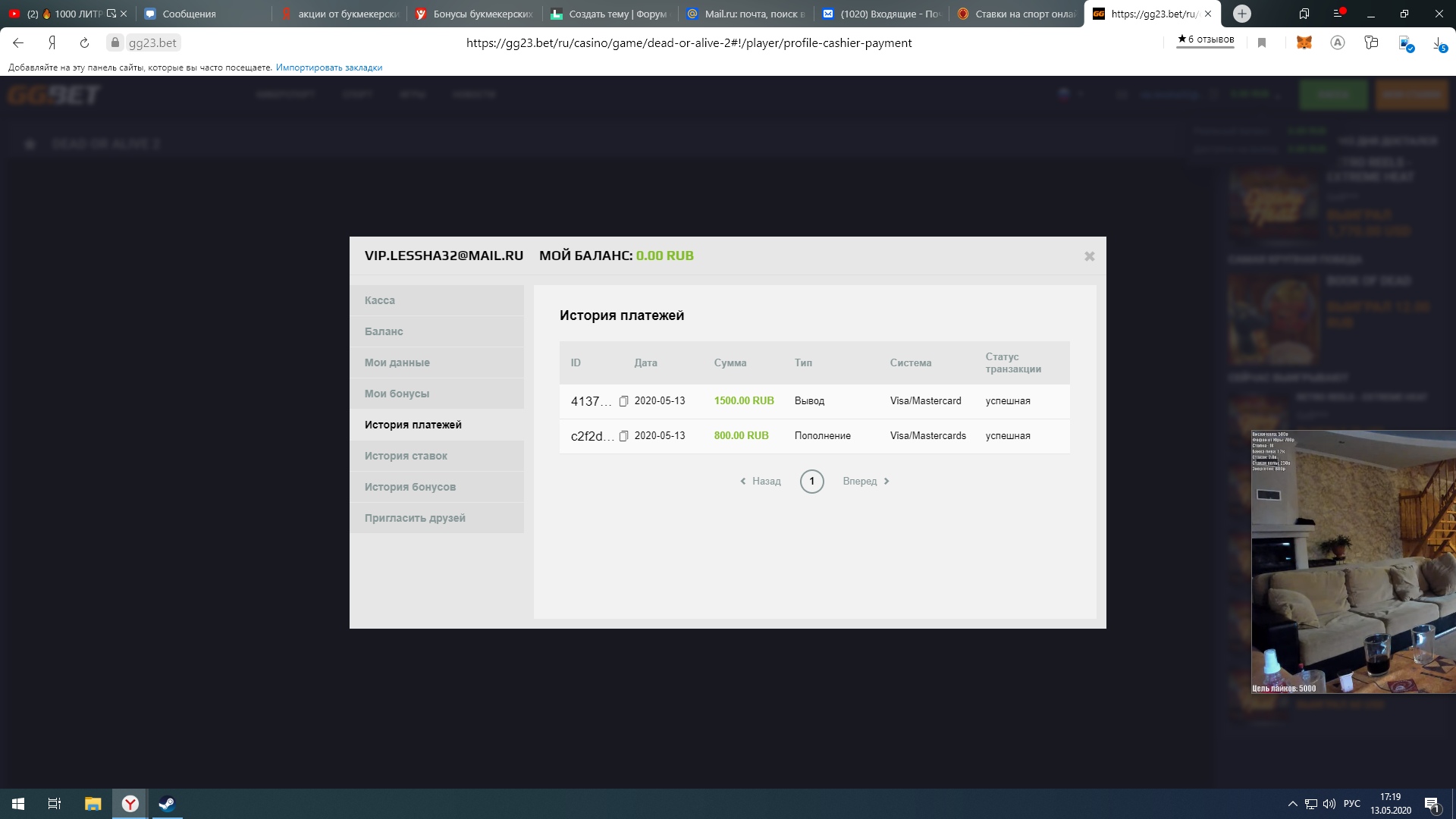Image resolution: width=1456 pixels, height=819 pixels.
Task: Click the address bar URL field
Action: tap(689, 43)
